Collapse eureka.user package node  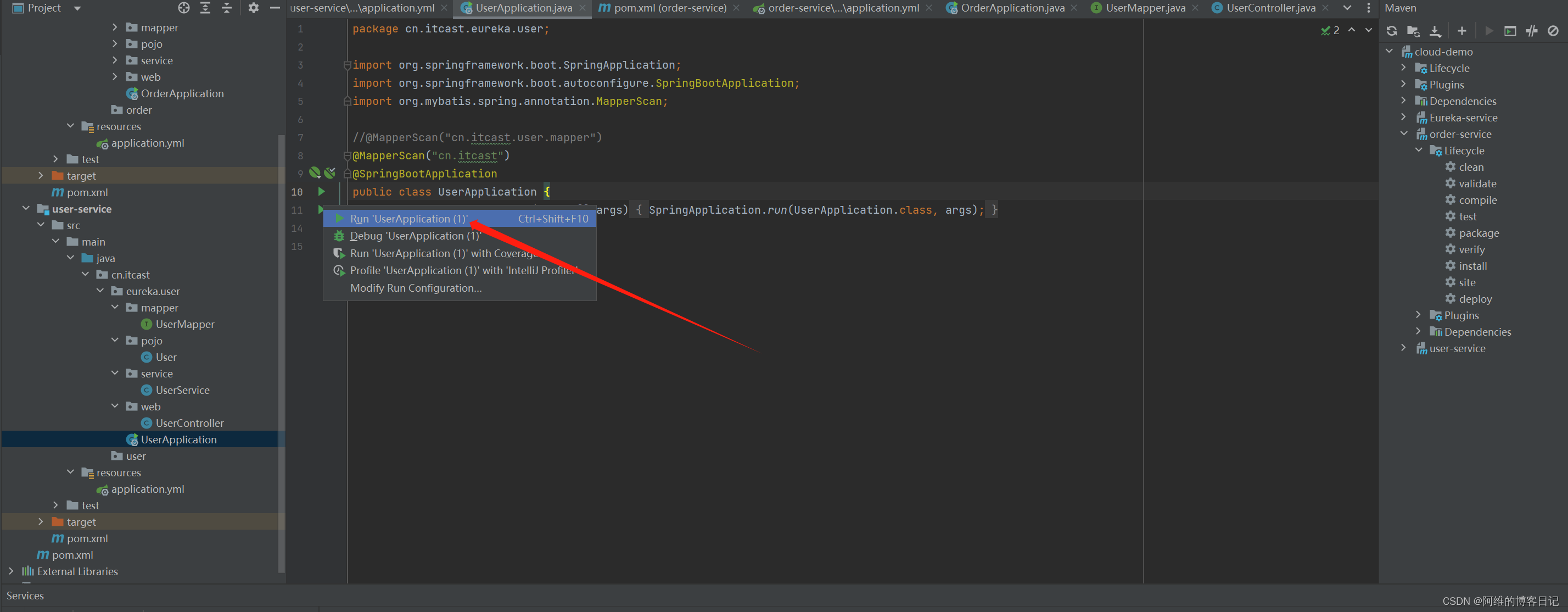click(x=100, y=291)
